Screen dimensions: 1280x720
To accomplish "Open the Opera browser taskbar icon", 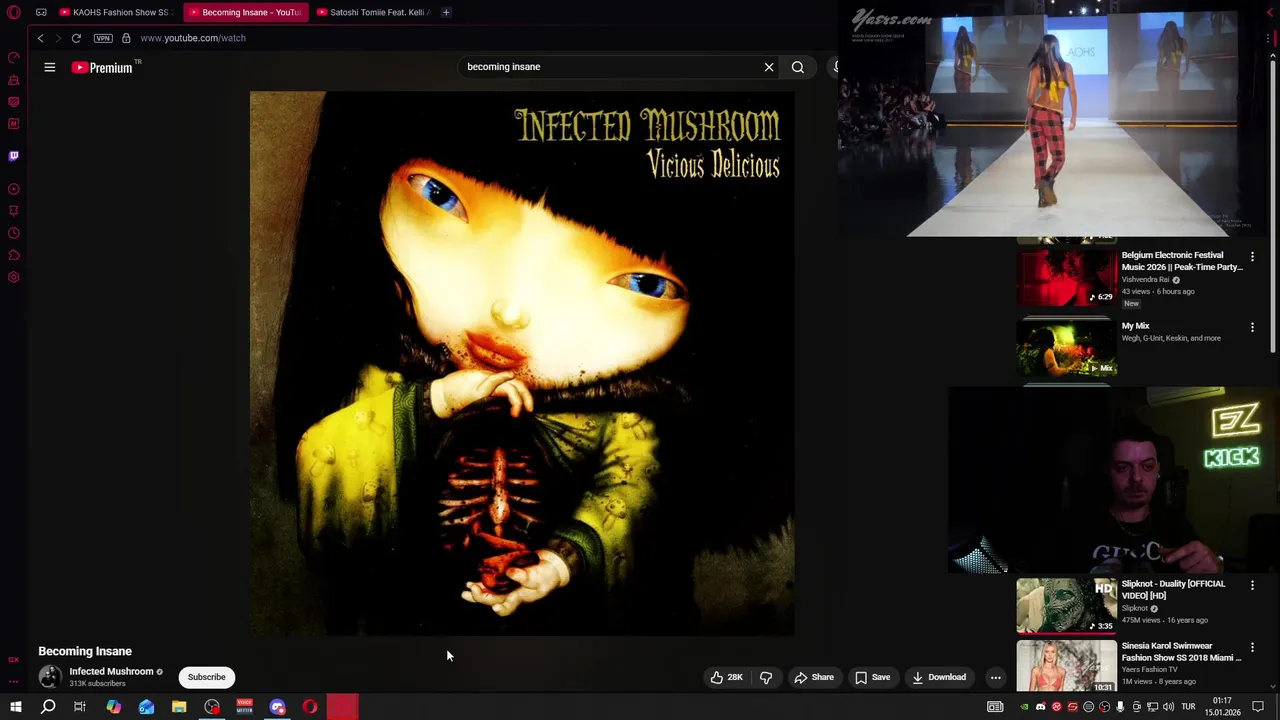I will pos(310,707).
